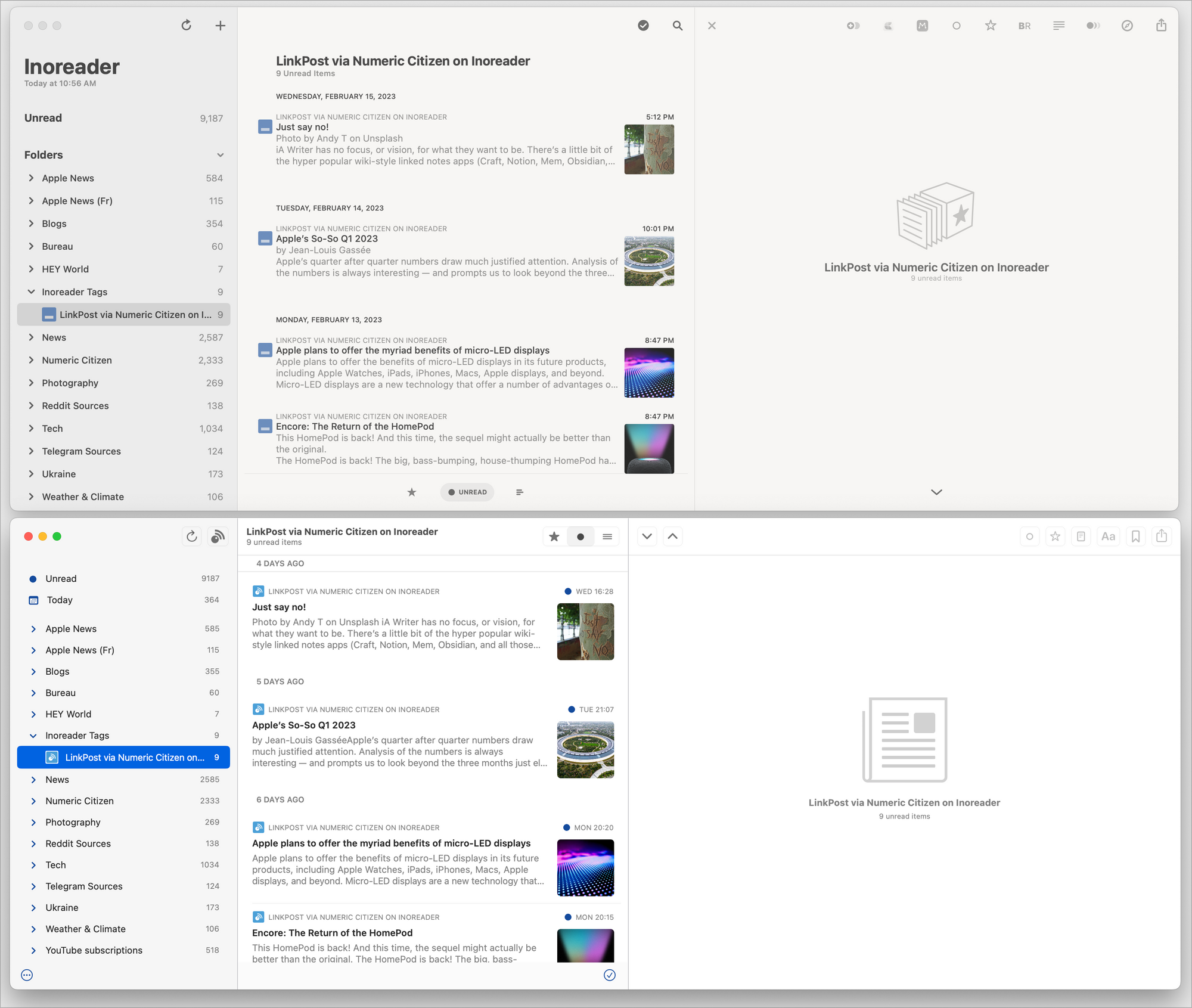
Task: Click the mark-all-read checkmark icon
Action: (x=643, y=26)
